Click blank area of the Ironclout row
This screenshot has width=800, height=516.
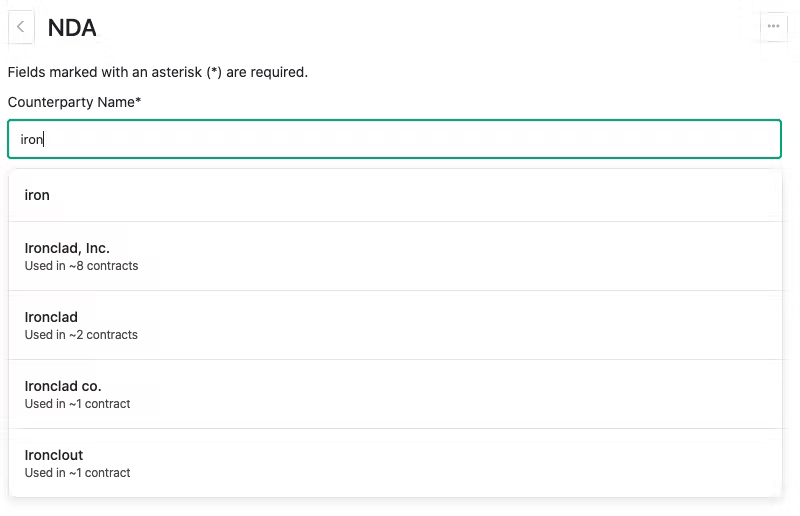coord(459,463)
